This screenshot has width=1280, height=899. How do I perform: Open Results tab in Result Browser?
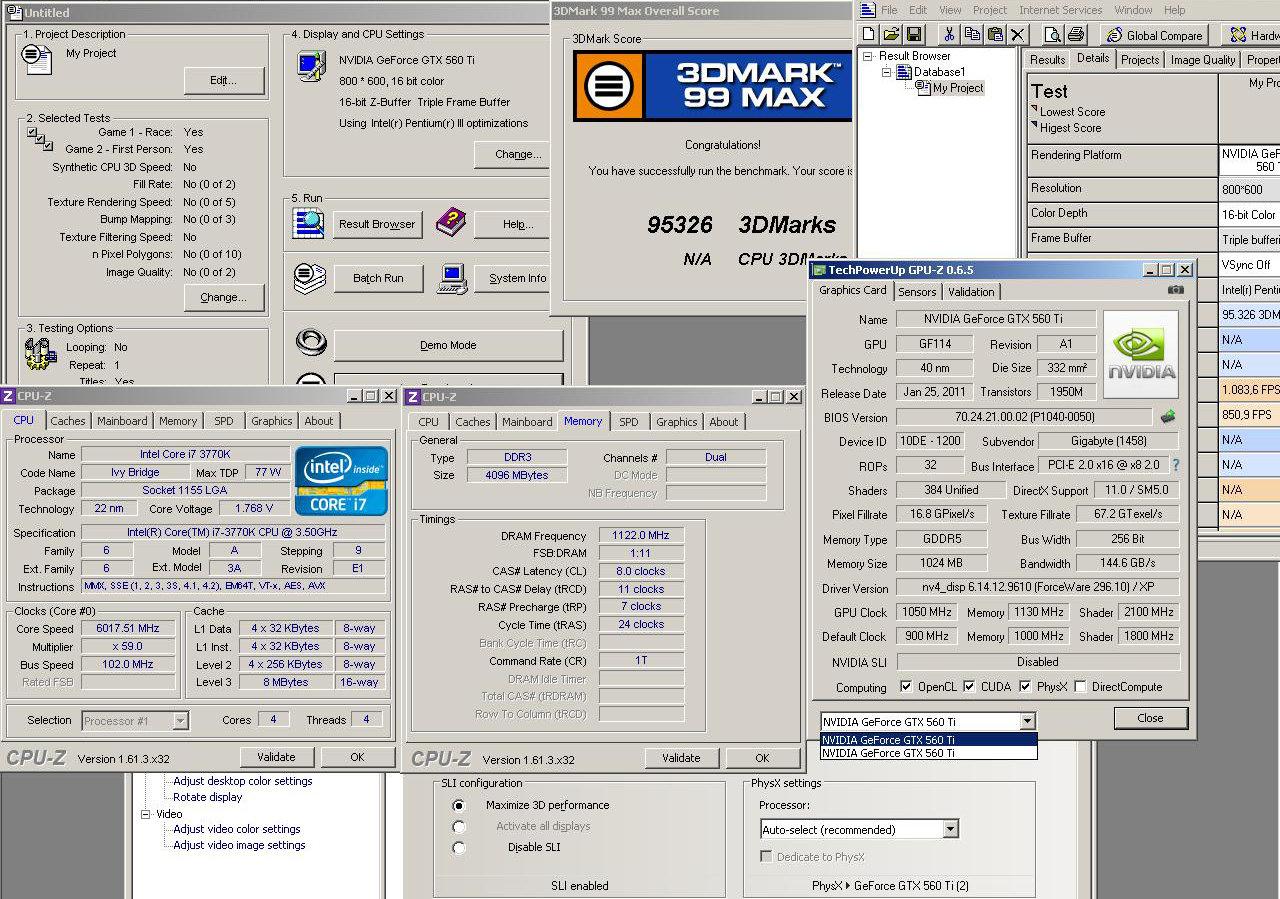pos(1047,60)
